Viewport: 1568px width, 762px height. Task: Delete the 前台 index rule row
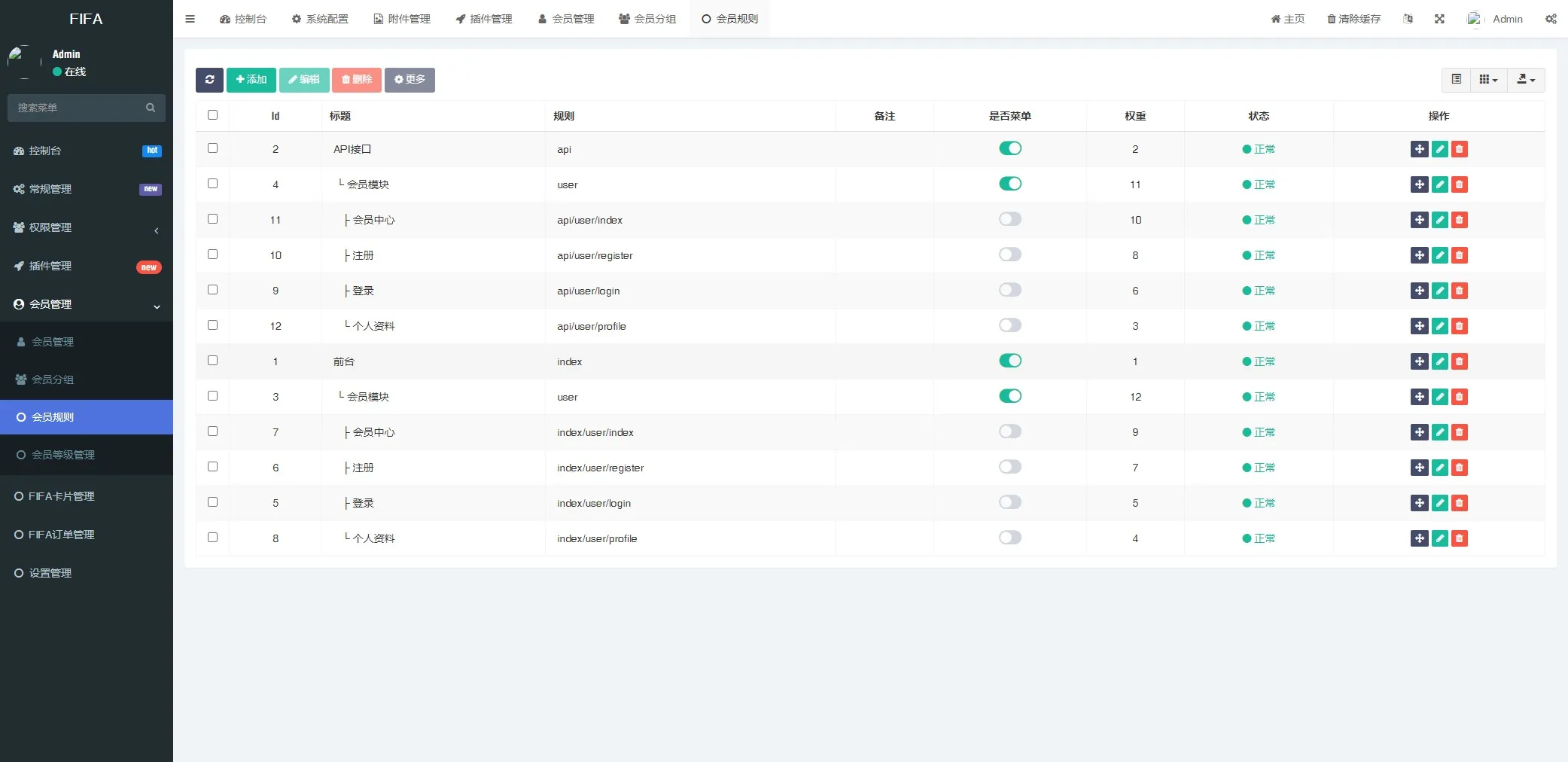tap(1459, 361)
